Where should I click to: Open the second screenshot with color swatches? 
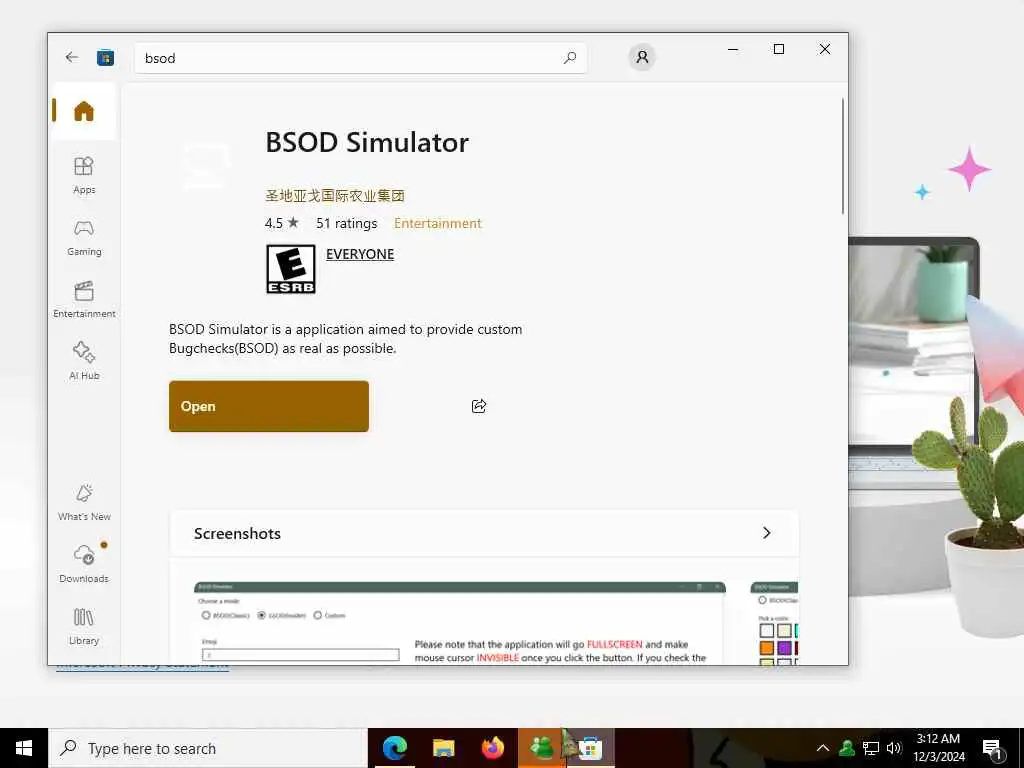tap(775, 623)
